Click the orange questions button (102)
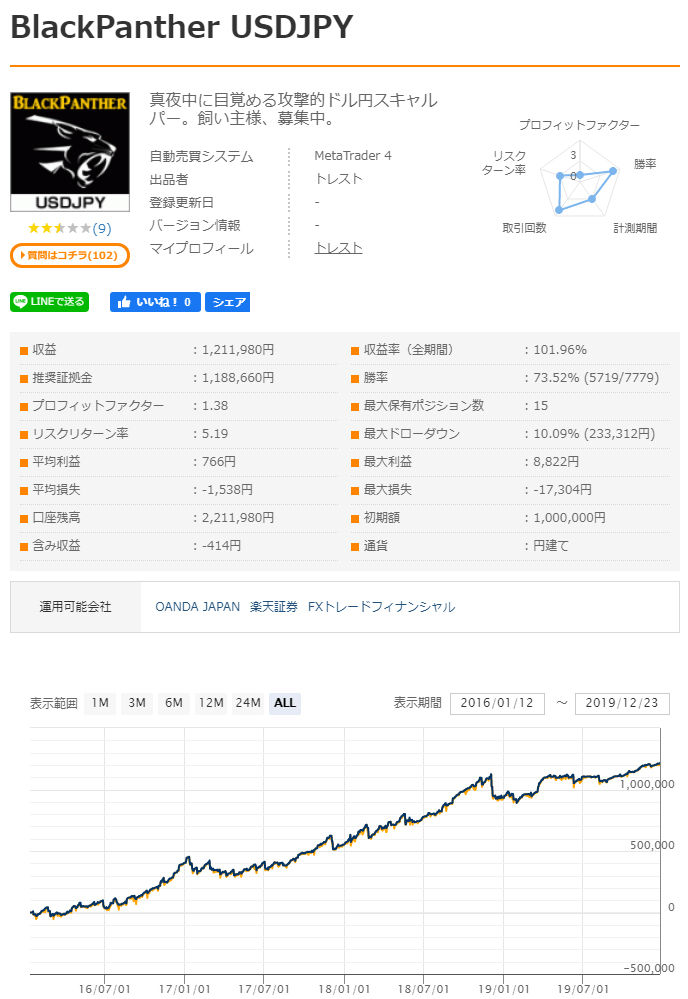This screenshot has width=688, height=999. tap(70, 255)
